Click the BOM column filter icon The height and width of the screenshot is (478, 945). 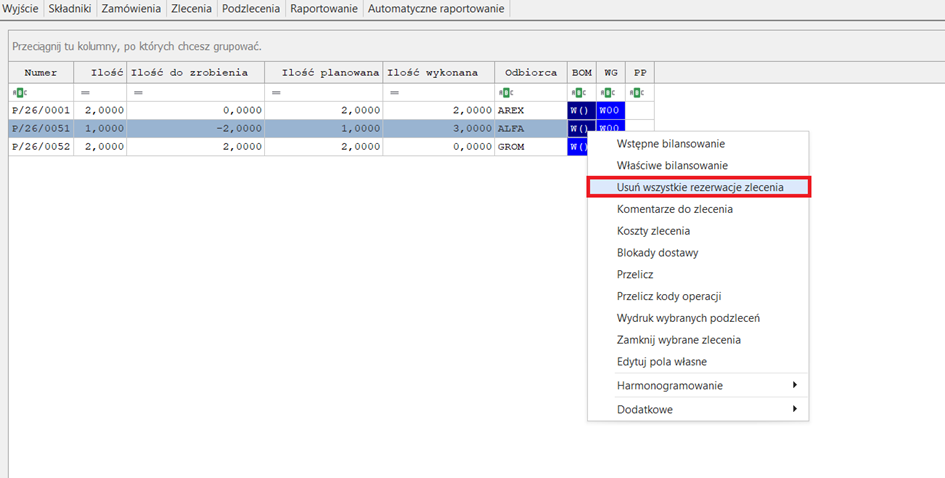coord(577,92)
